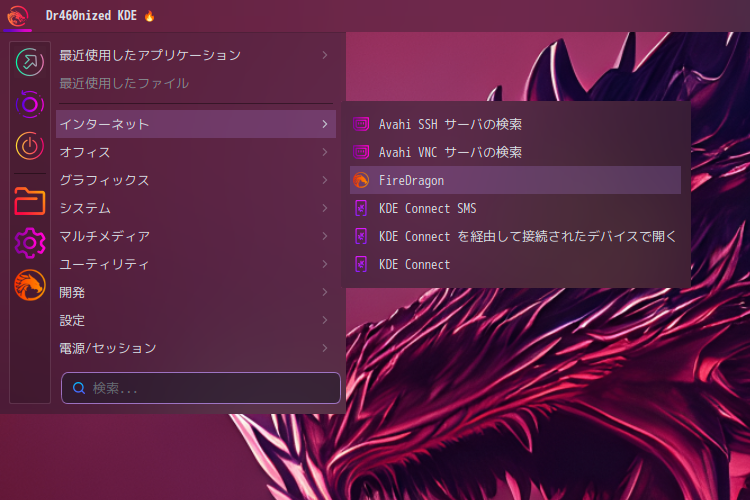Image resolution: width=750 pixels, height=500 pixels.
Task: Select the 開発 category
Action: (x=196, y=292)
